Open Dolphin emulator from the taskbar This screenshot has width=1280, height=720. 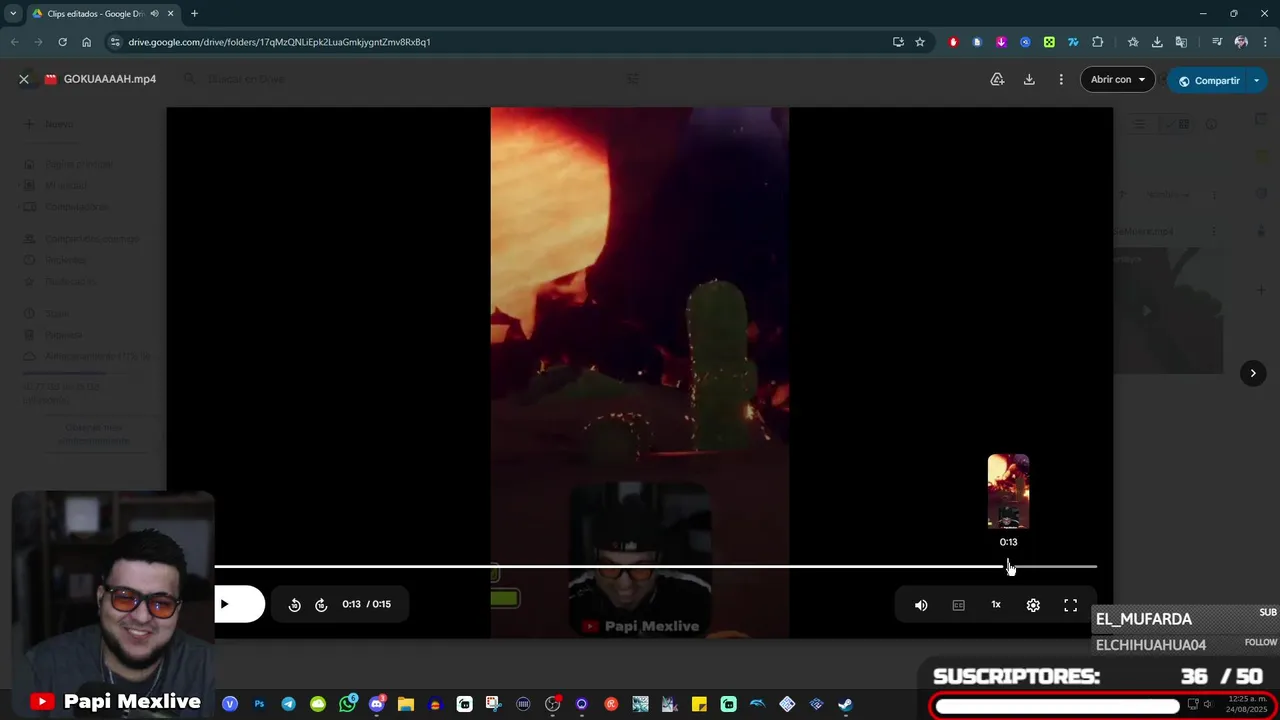click(757, 704)
